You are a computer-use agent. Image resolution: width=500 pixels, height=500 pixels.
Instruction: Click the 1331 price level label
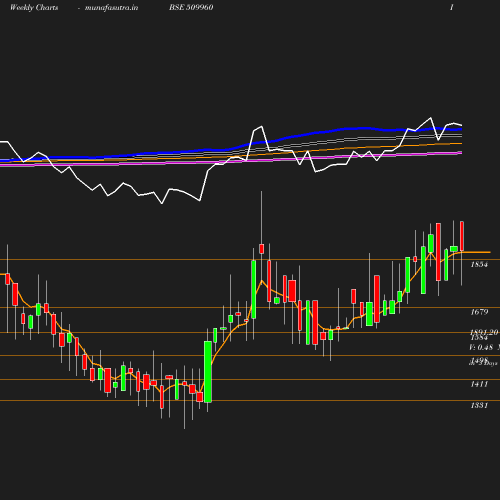[479, 405]
